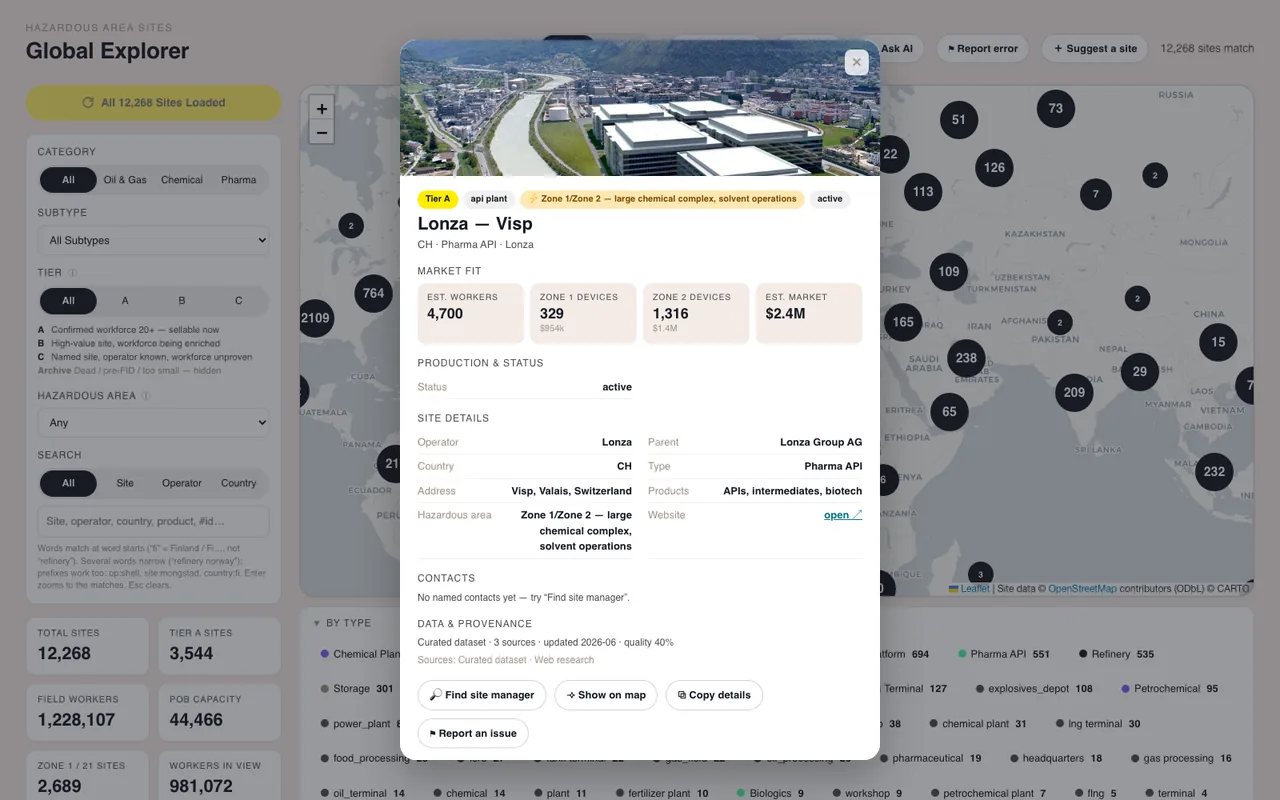Click map cluster 65
This screenshot has height=800, width=1280.
[949, 411]
